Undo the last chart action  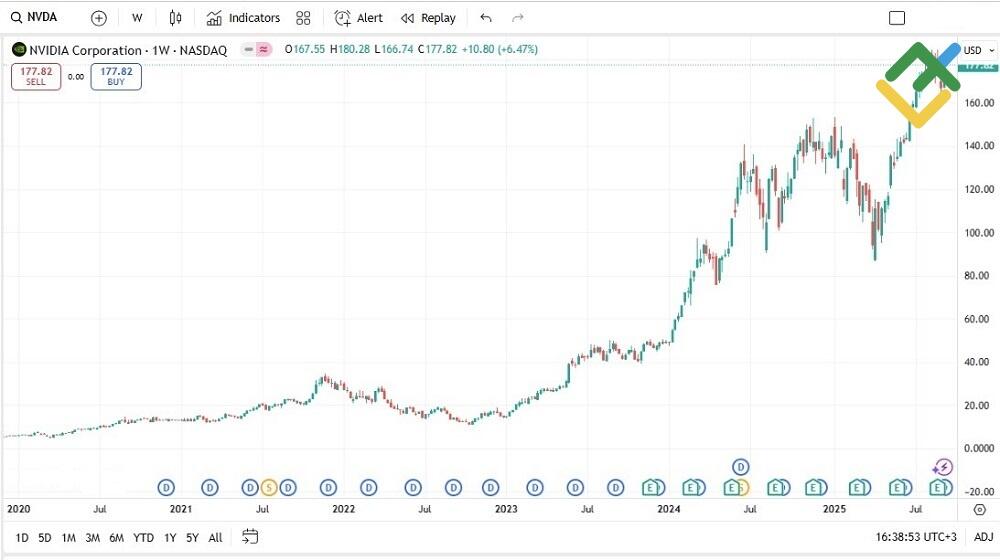click(x=486, y=18)
